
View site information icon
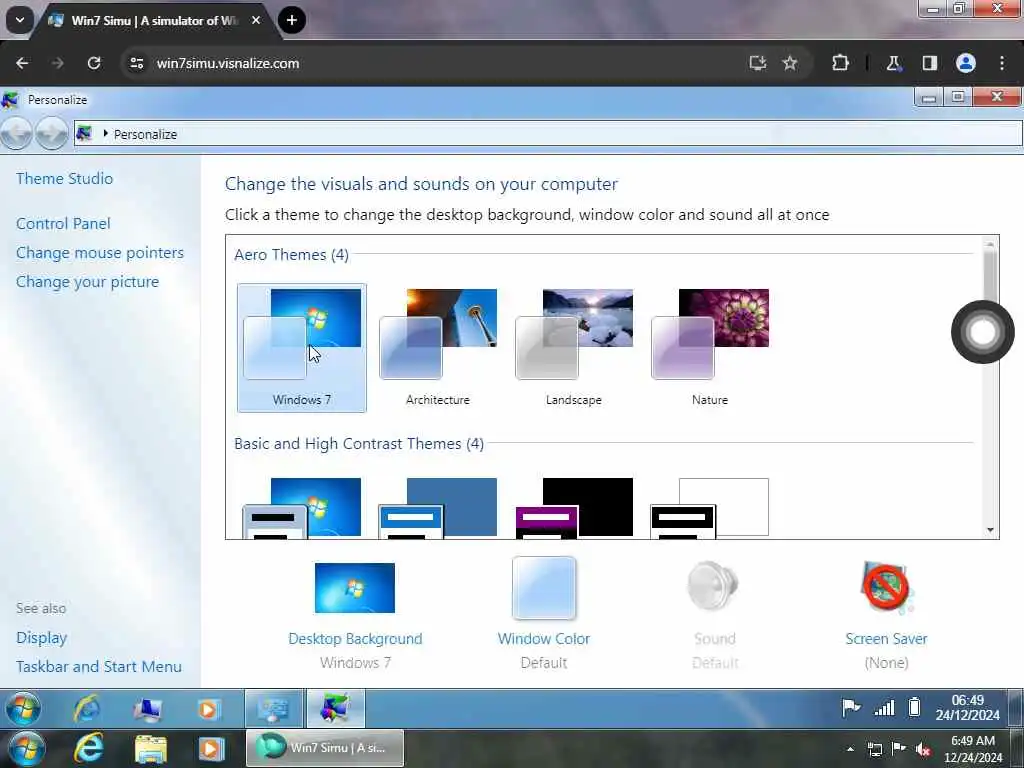(x=136, y=63)
